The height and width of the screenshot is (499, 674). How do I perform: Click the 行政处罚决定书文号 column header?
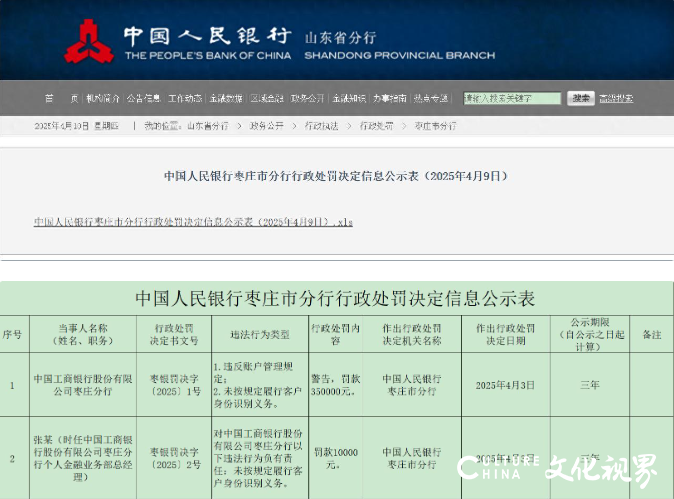coord(174,334)
